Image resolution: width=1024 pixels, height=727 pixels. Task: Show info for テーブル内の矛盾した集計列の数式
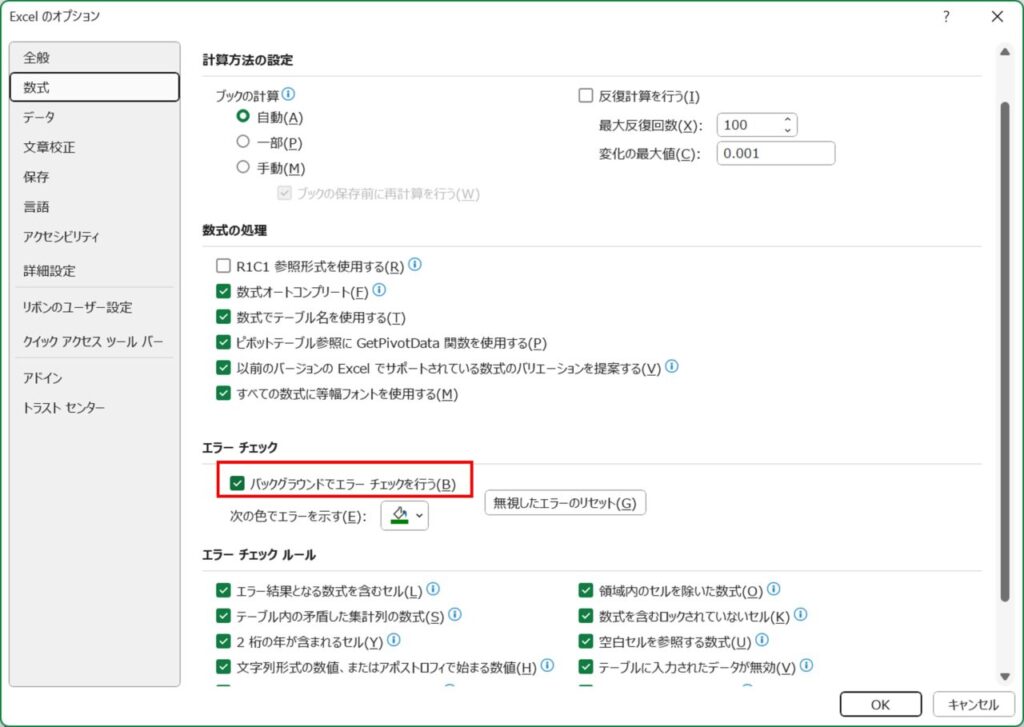point(455,615)
